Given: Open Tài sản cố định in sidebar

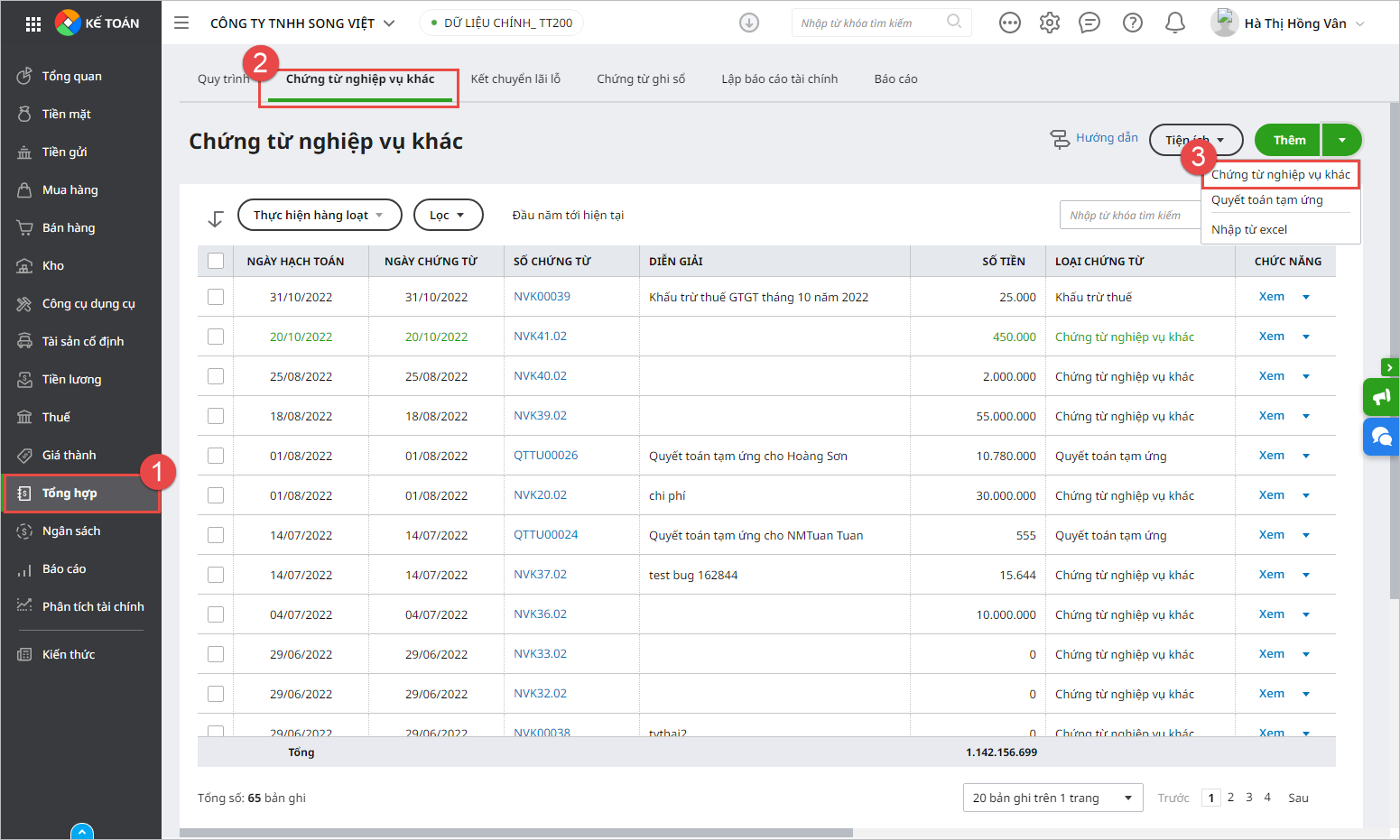Looking at the screenshot, I should [81, 341].
